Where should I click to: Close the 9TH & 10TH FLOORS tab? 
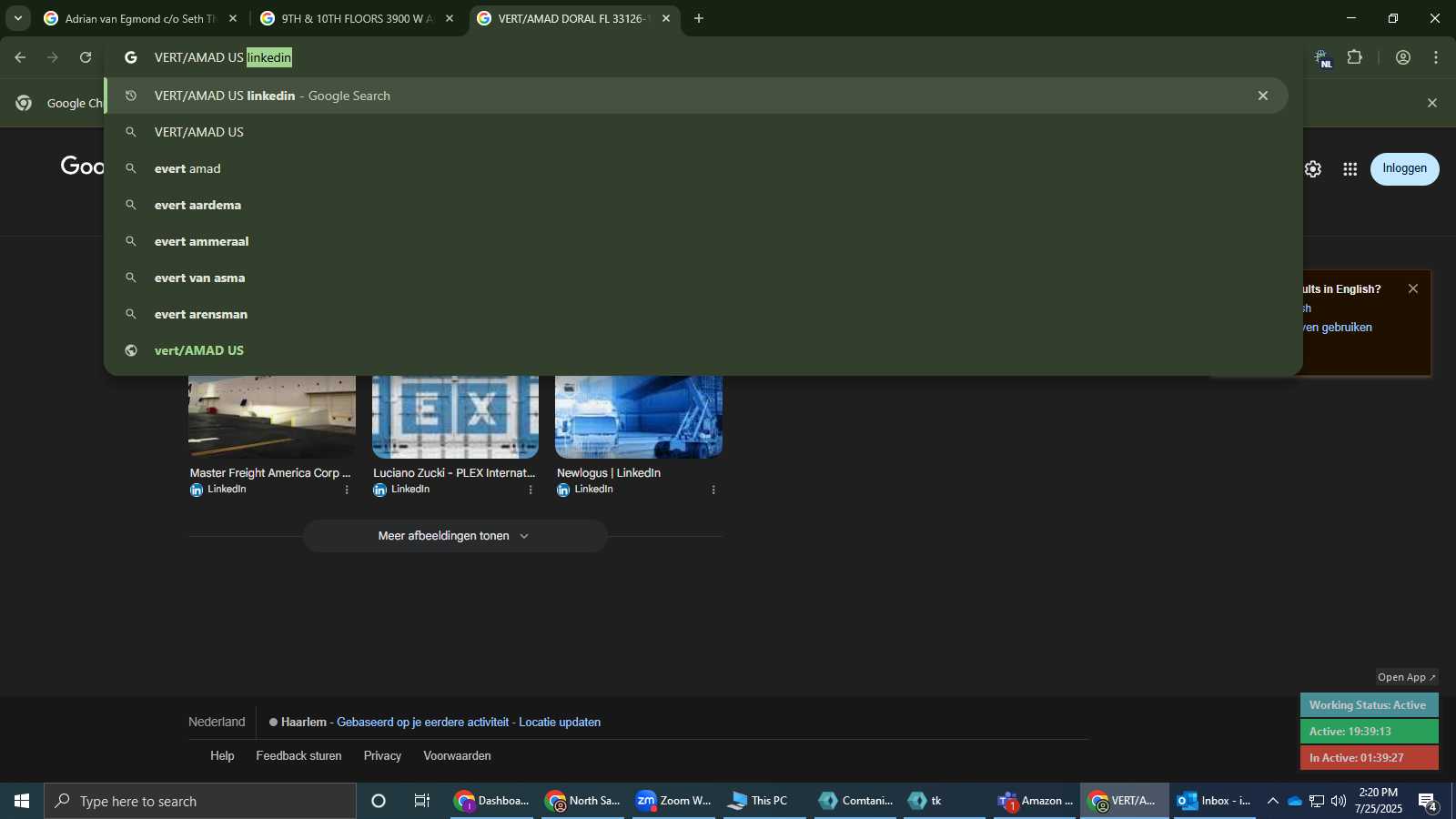pos(450,18)
